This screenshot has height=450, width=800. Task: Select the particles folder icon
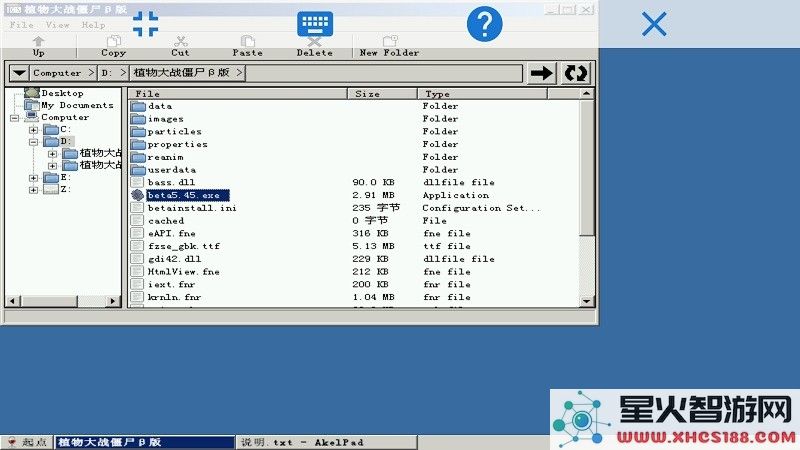(138, 132)
